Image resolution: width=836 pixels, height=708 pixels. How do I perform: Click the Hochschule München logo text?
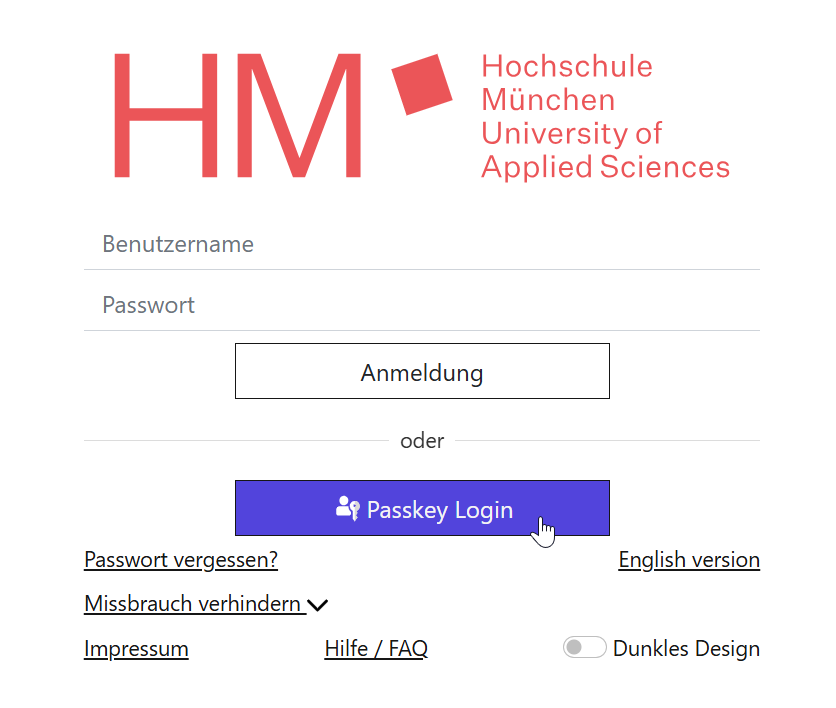[566, 83]
